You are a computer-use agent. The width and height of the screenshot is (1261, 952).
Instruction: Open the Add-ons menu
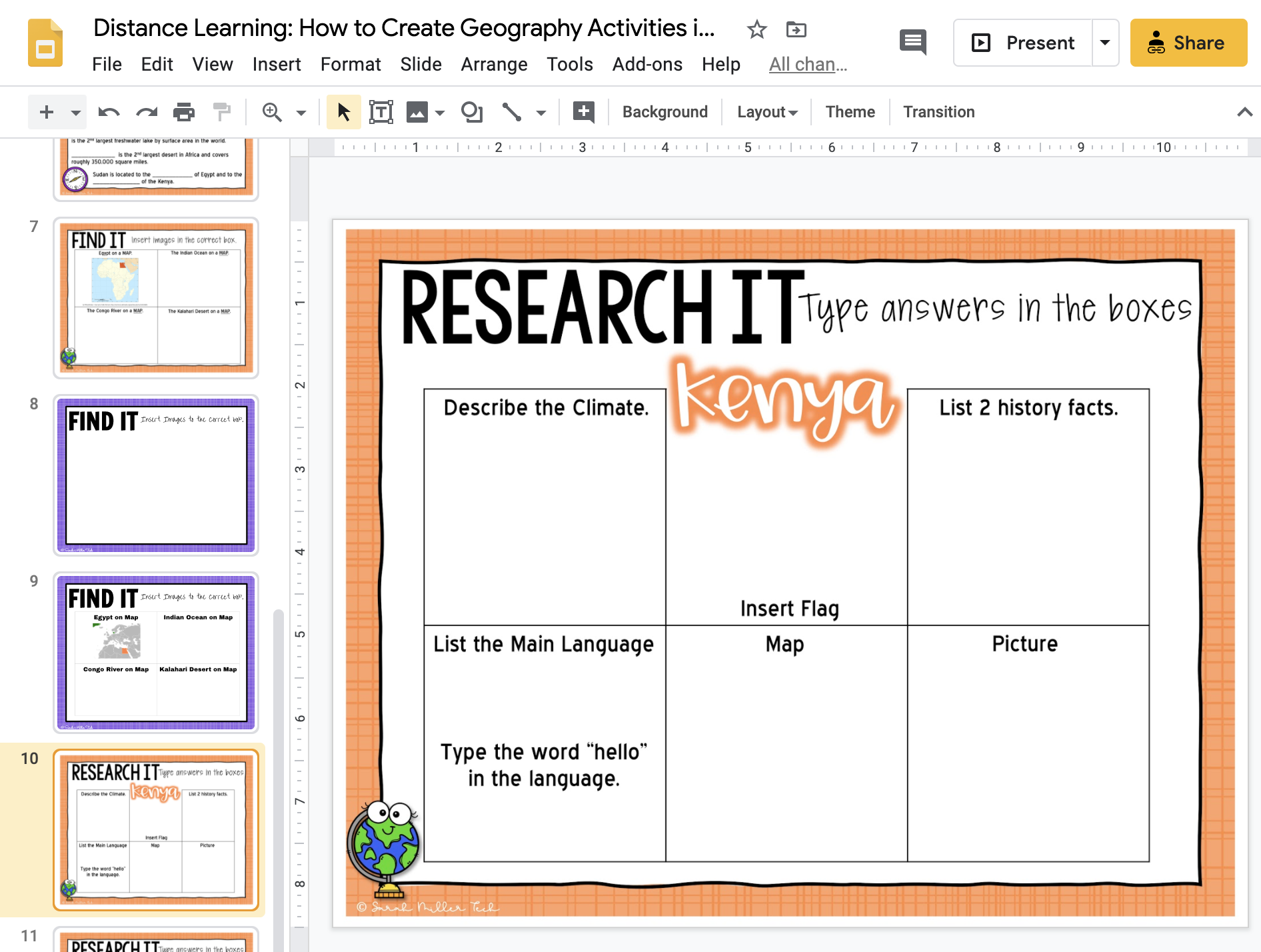click(x=647, y=64)
